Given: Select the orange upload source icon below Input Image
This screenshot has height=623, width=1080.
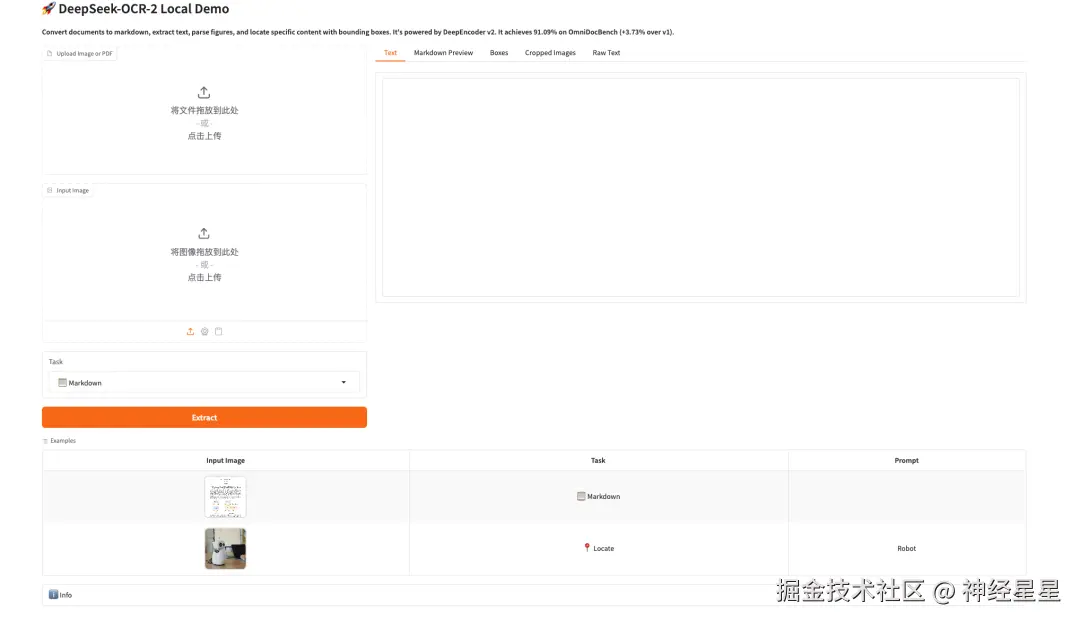Looking at the screenshot, I should coord(190,332).
